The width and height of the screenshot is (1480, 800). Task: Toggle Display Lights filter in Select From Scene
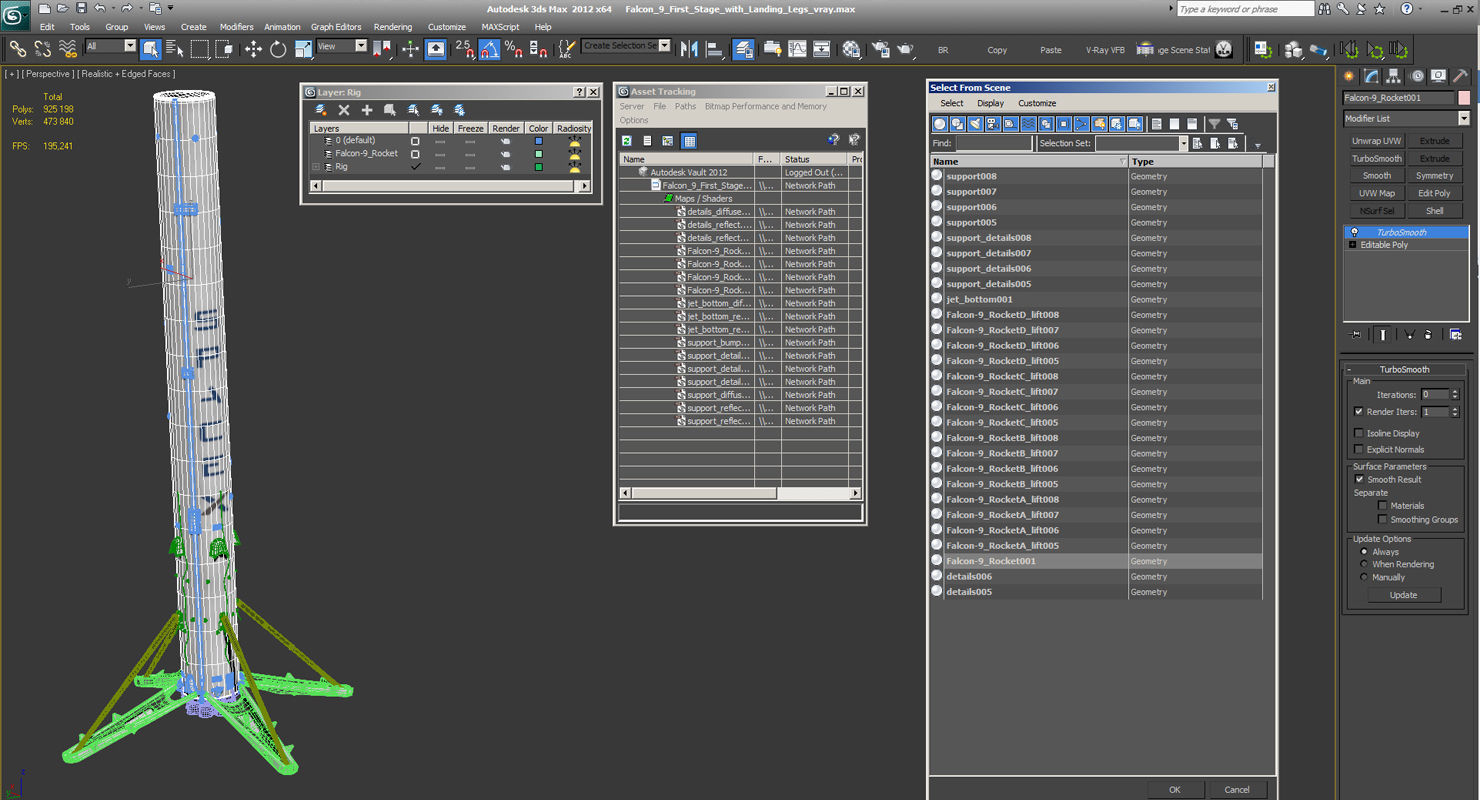coord(975,124)
